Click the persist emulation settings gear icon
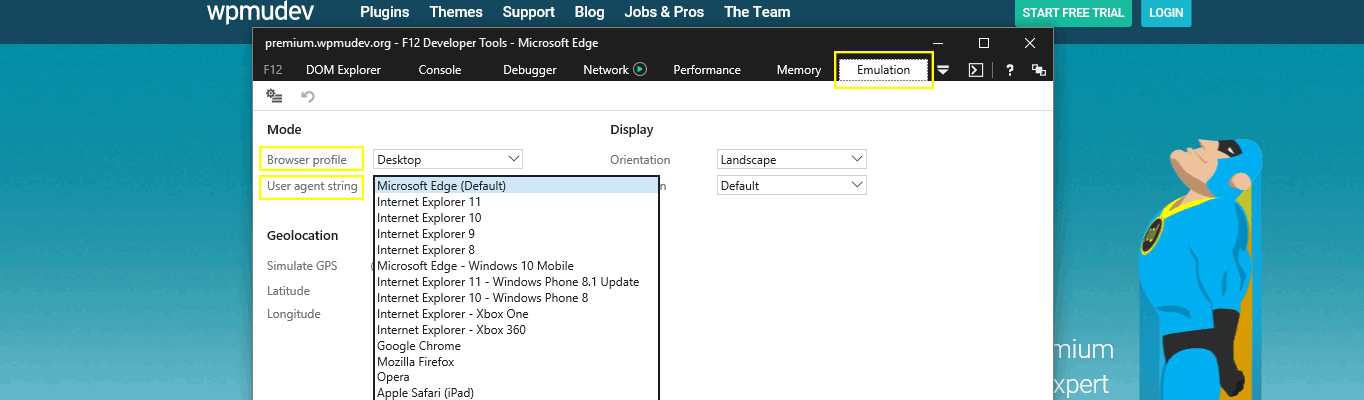 coord(274,96)
